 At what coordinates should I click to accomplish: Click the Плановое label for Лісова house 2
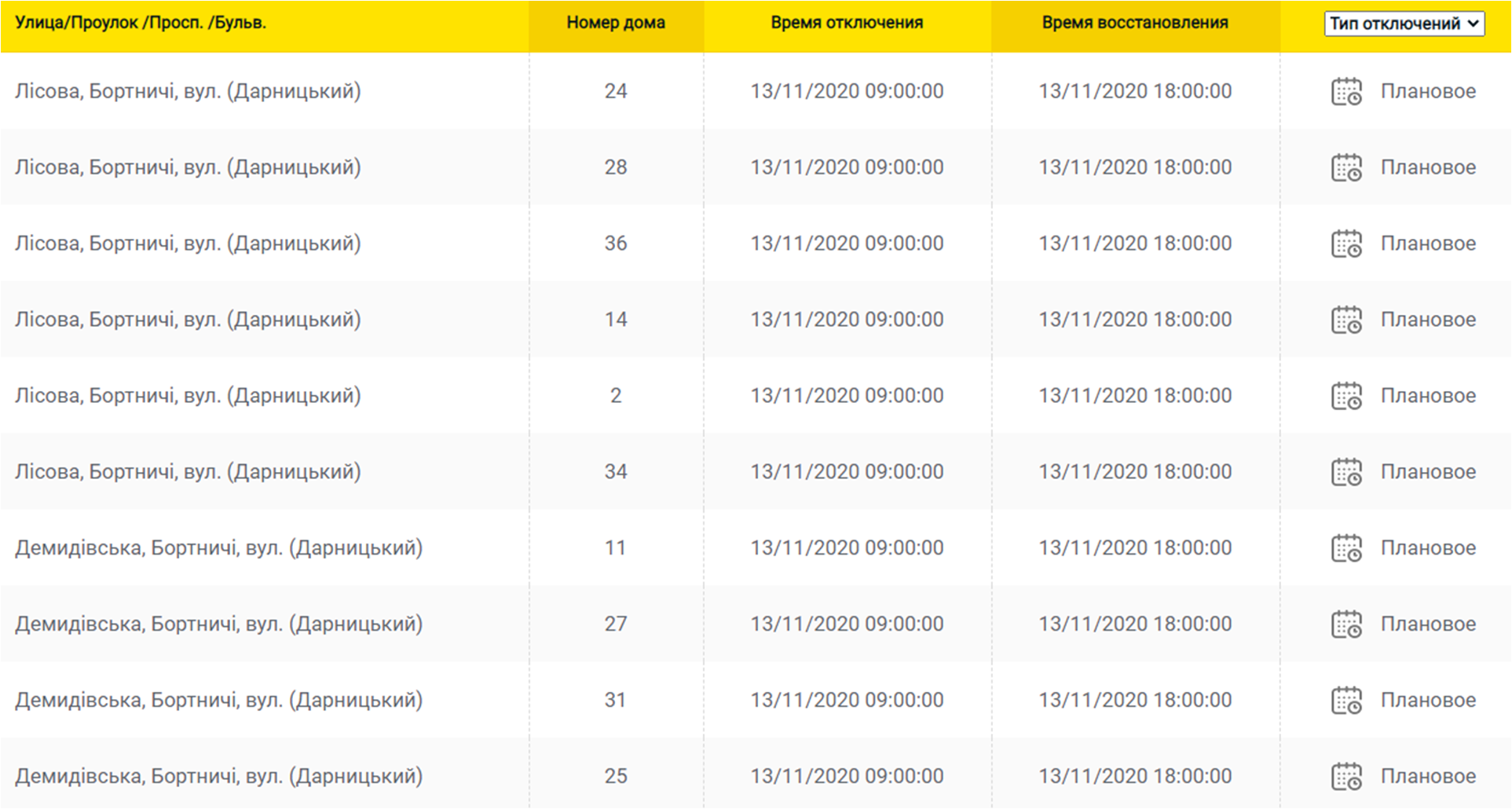tap(1428, 396)
